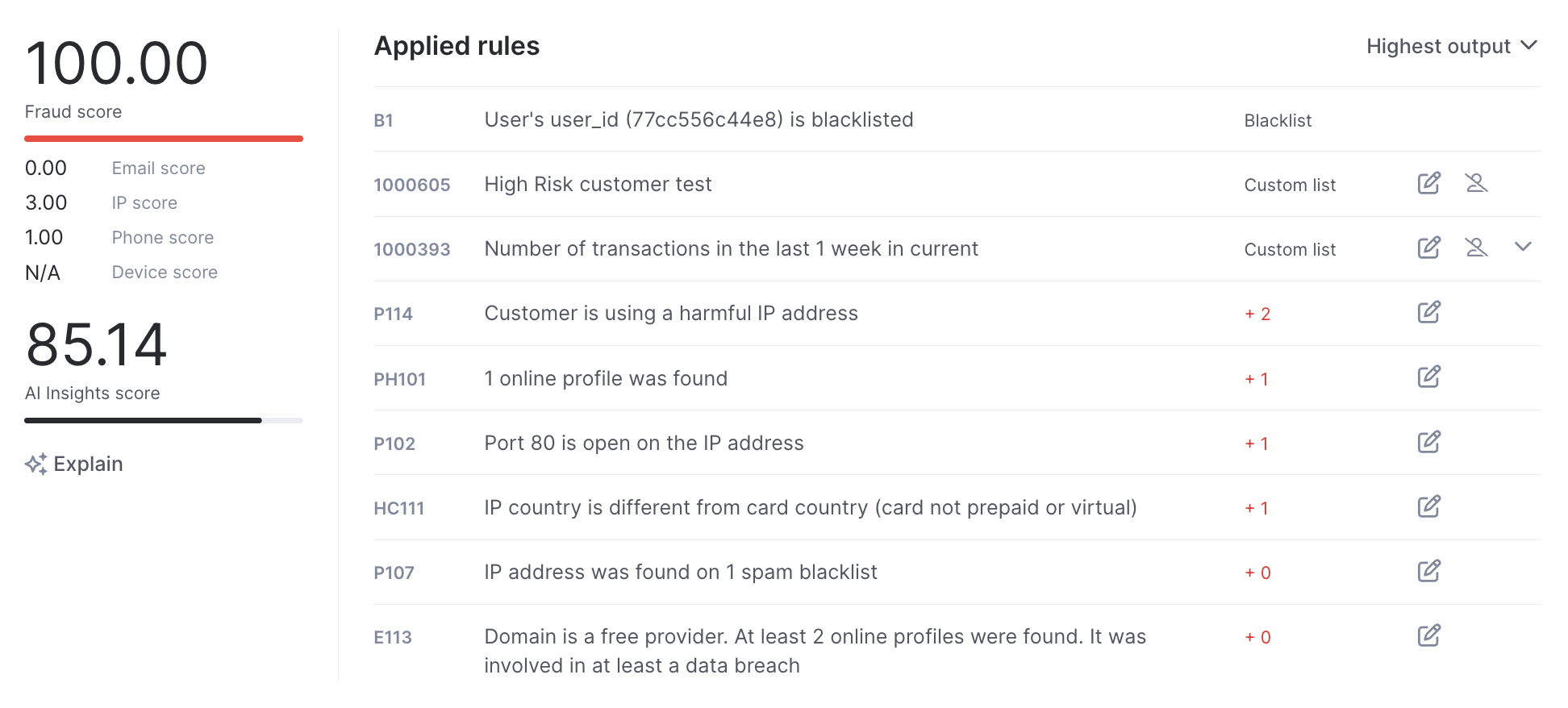Click the Applied rules heading

[457, 46]
